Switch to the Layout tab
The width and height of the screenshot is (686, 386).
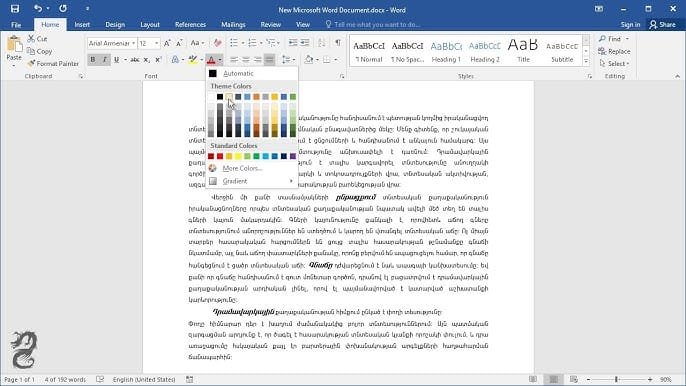tap(150, 25)
